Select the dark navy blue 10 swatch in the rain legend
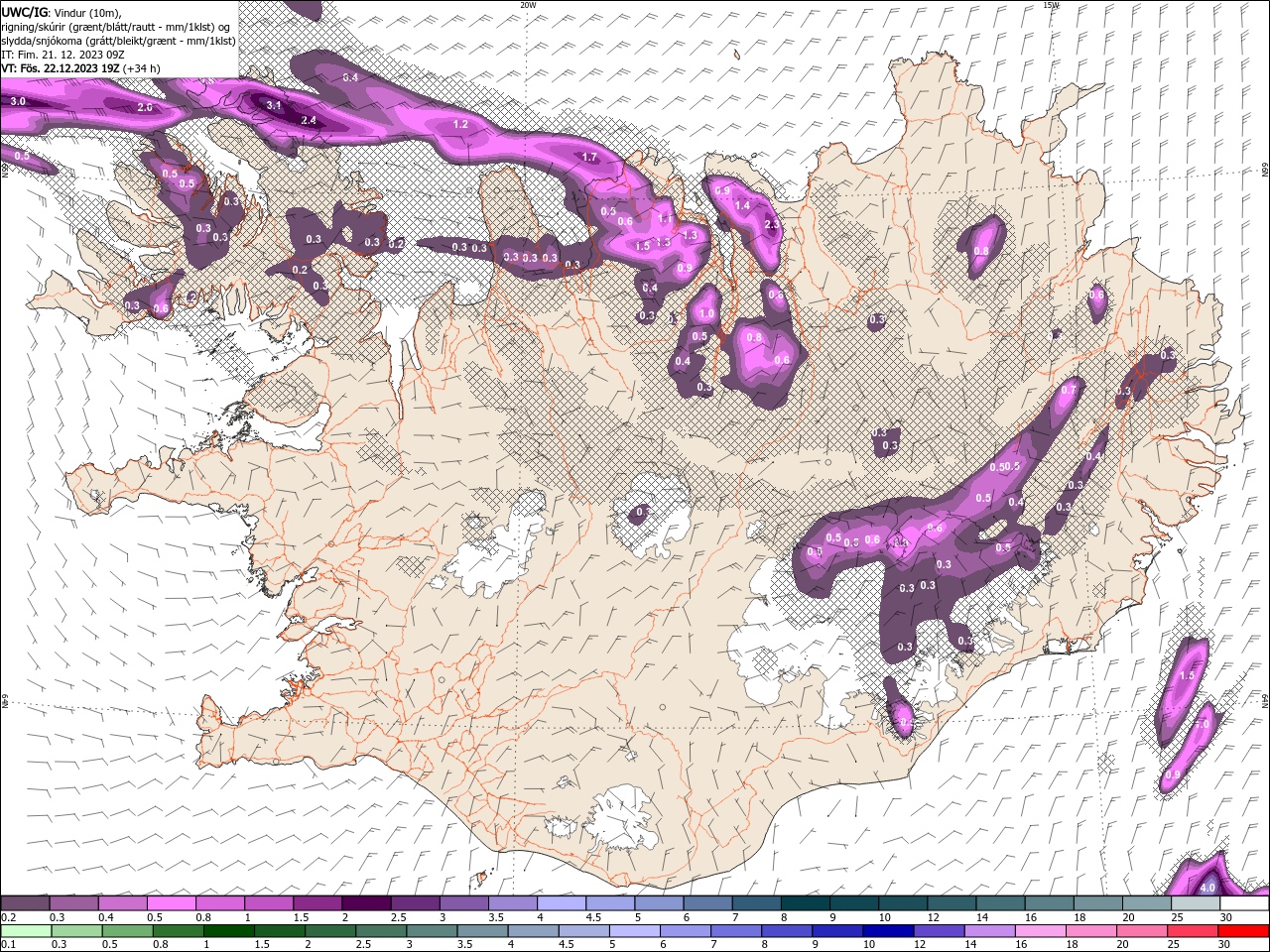The height and width of the screenshot is (952, 1270). (889, 931)
